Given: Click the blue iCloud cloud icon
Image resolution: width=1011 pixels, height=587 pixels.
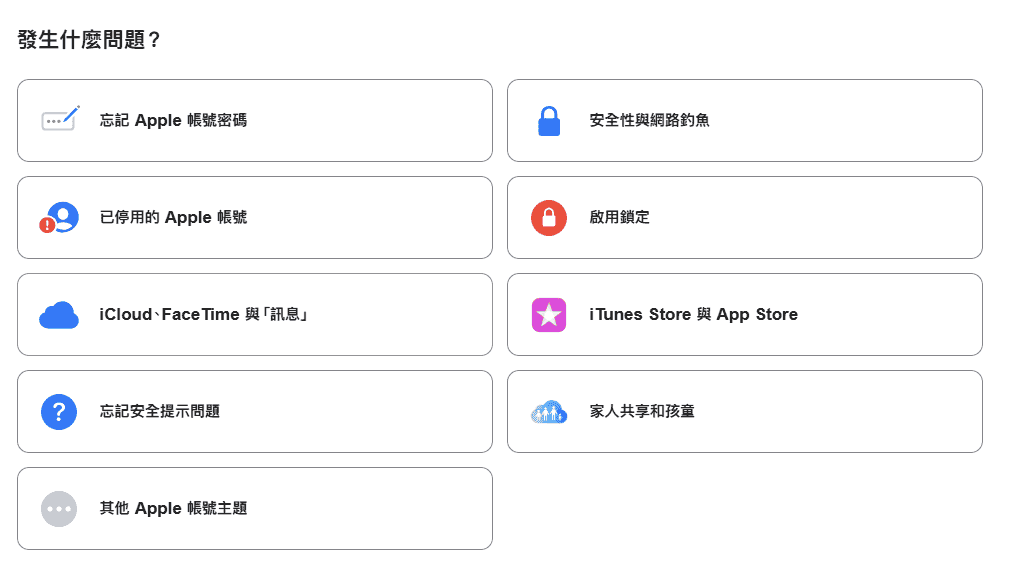Looking at the screenshot, I should pos(59,315).
